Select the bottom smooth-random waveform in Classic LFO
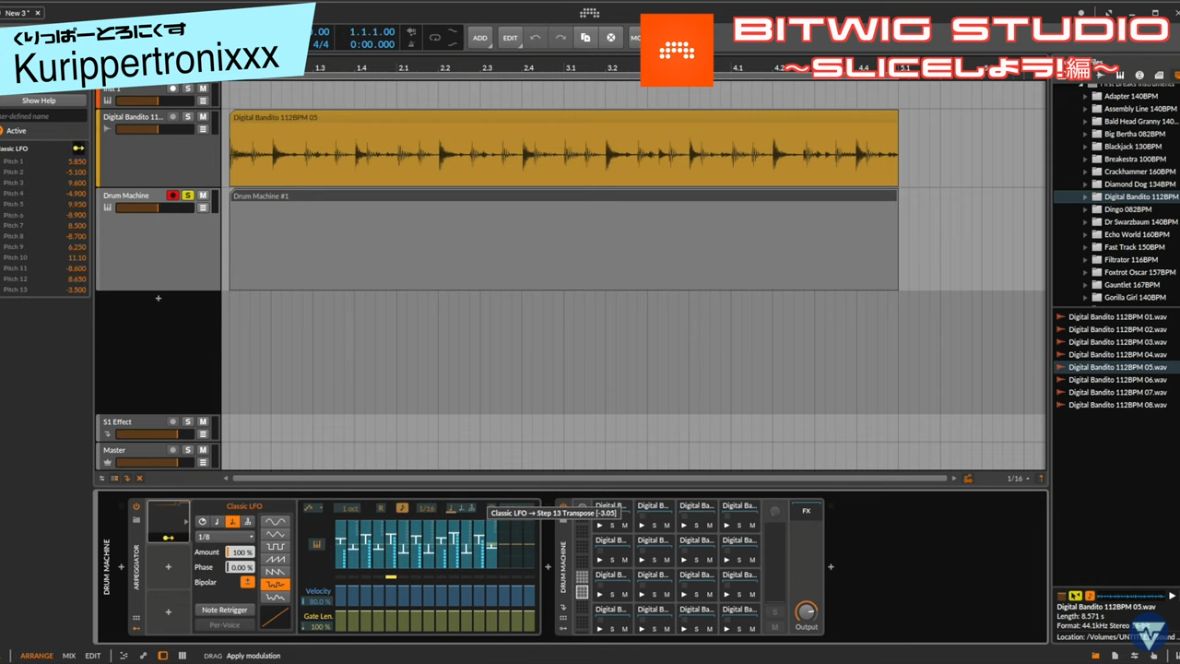This screenshot has height=664, width=1180. [x=275, y=598]
